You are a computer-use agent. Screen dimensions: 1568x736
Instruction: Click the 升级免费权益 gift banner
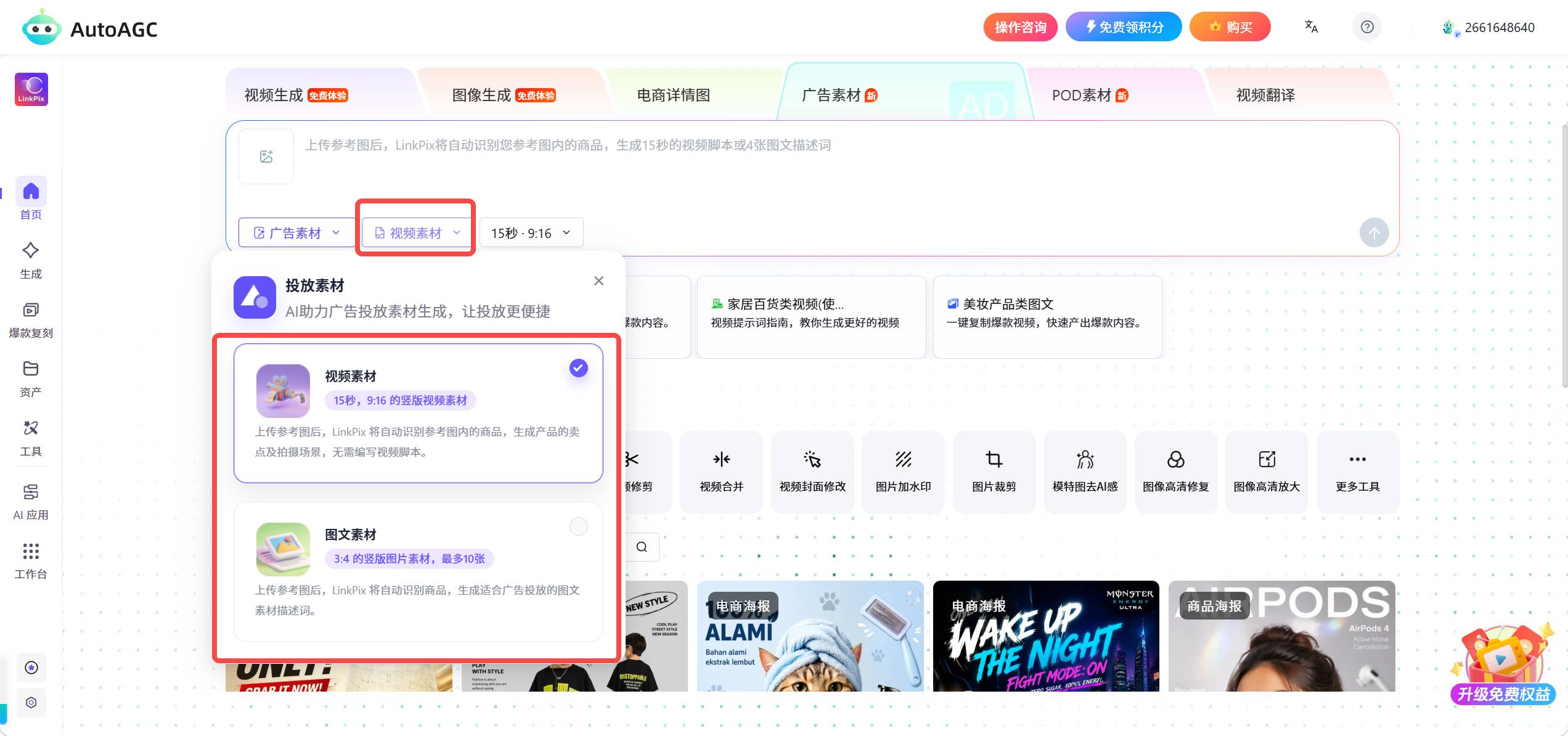tap(1503, 666)
